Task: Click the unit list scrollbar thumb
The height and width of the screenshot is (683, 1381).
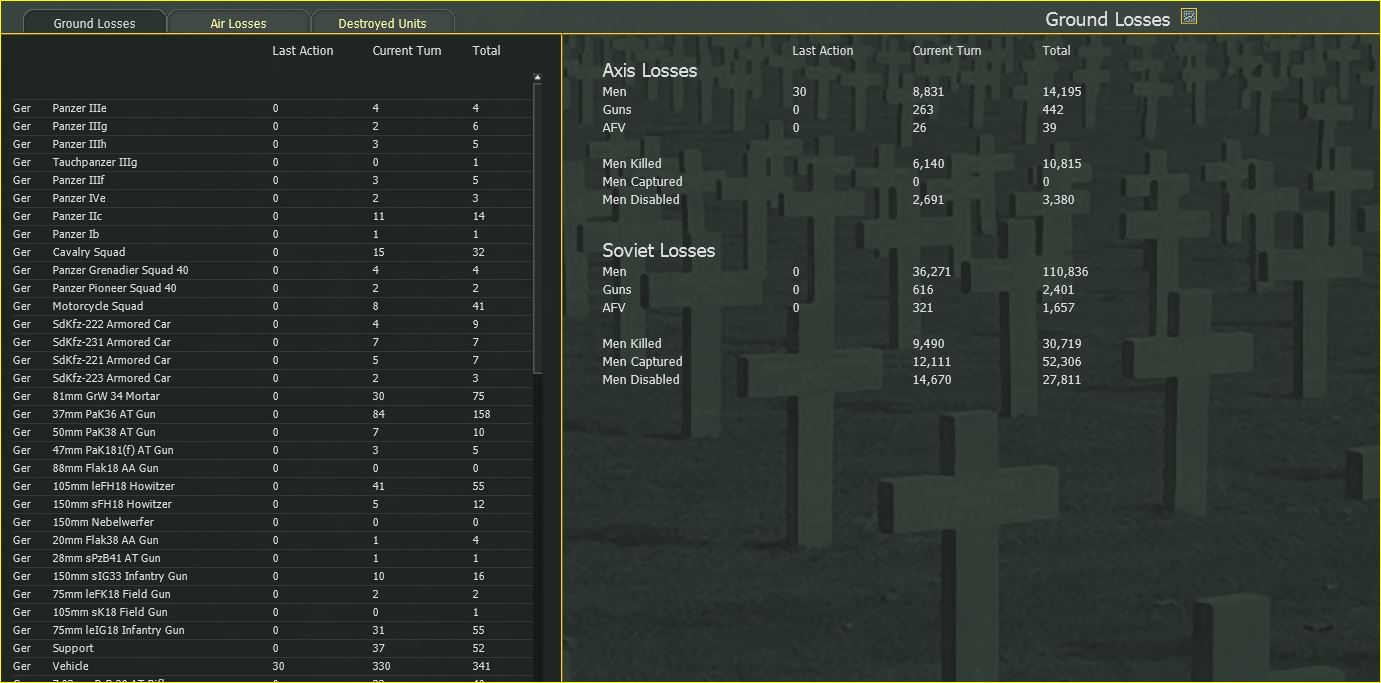Action: [537, 230]
